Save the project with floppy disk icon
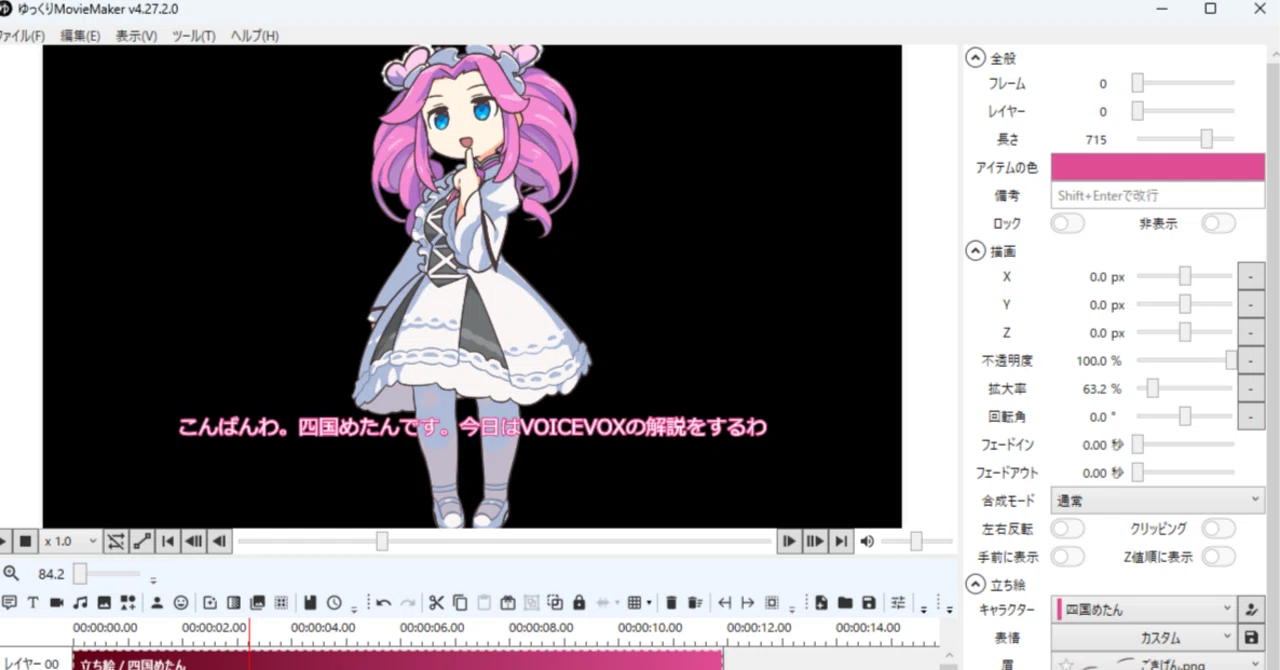1280x670 pixels. click(x=869, y=603)
